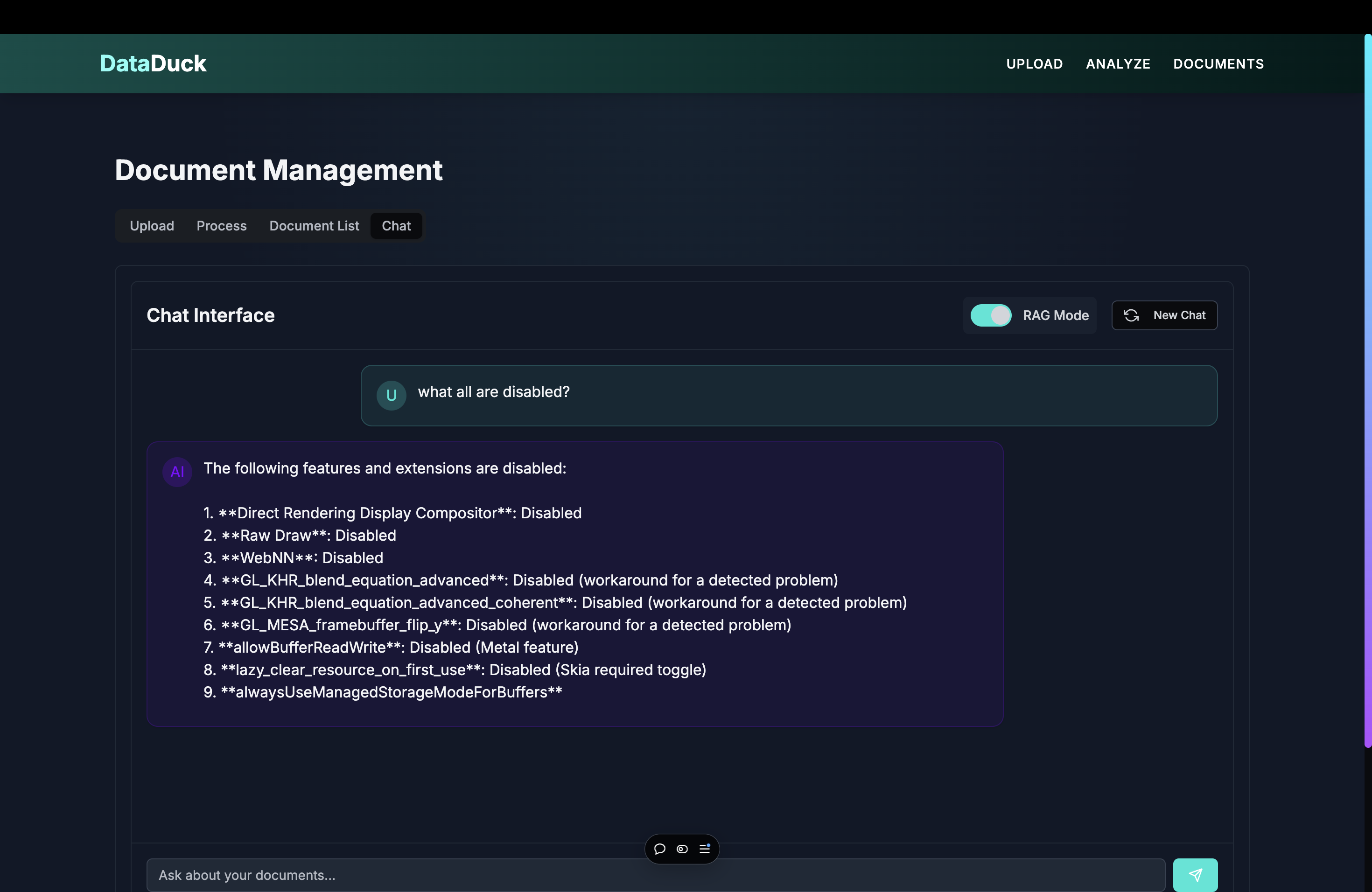Viewport: 1372px width, 892px height.
Task: Click the refresh arrows icon on New Chat
Action: tap(1131, 315)
